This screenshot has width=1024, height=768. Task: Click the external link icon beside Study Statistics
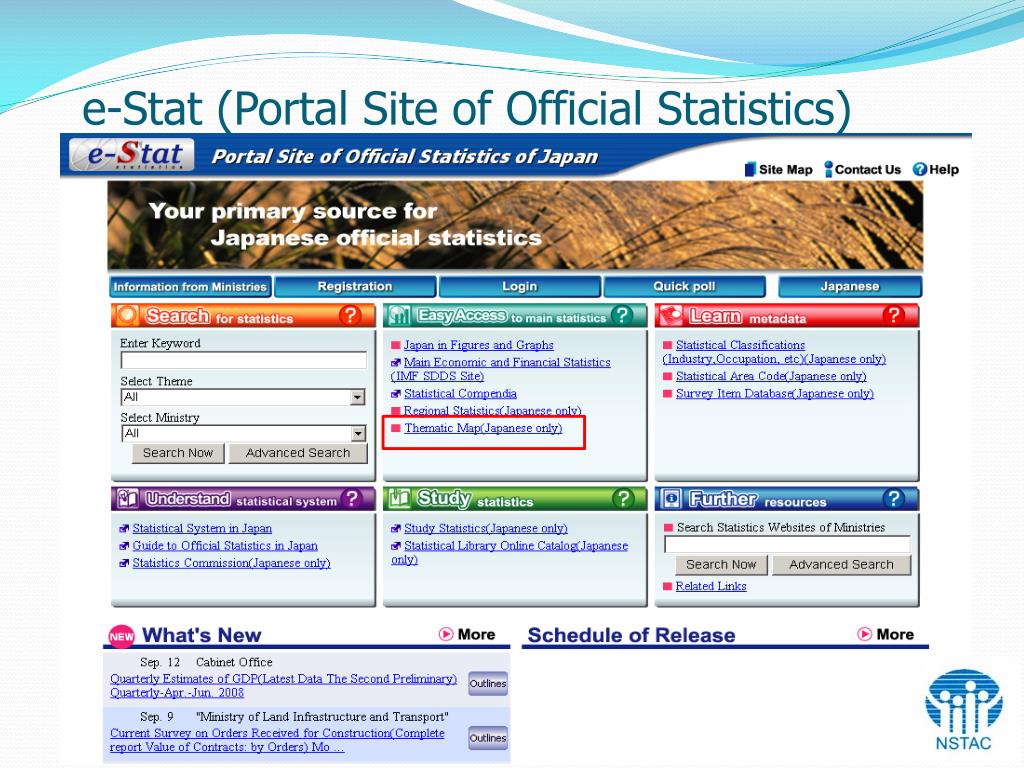tap(396, 528)
